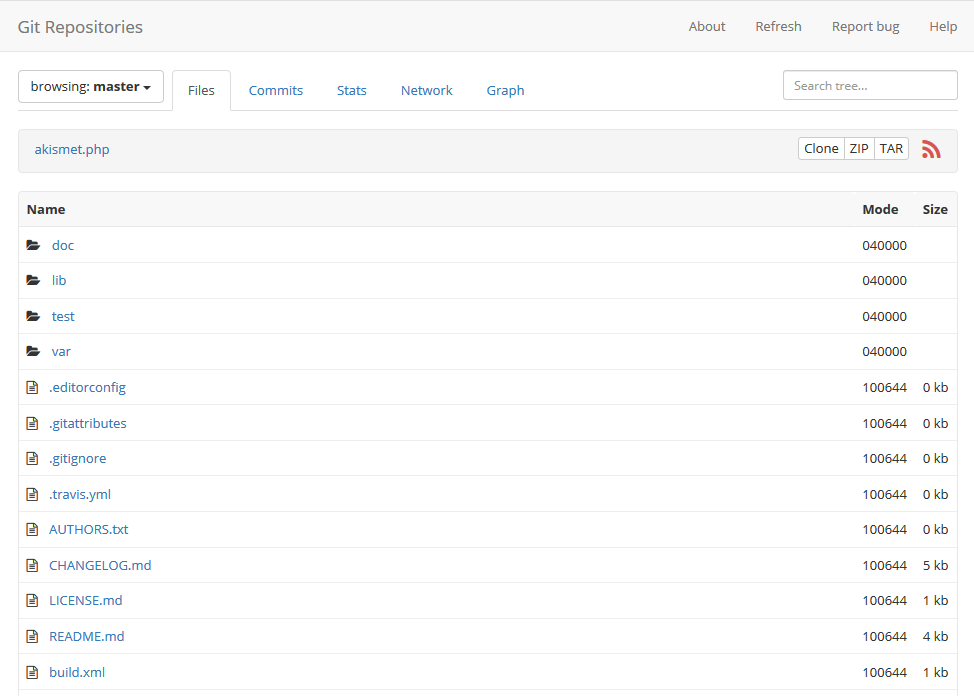The image size is (974, 696).
Task: Open the browsing master branch dropdown
Action: coord(90,87)
